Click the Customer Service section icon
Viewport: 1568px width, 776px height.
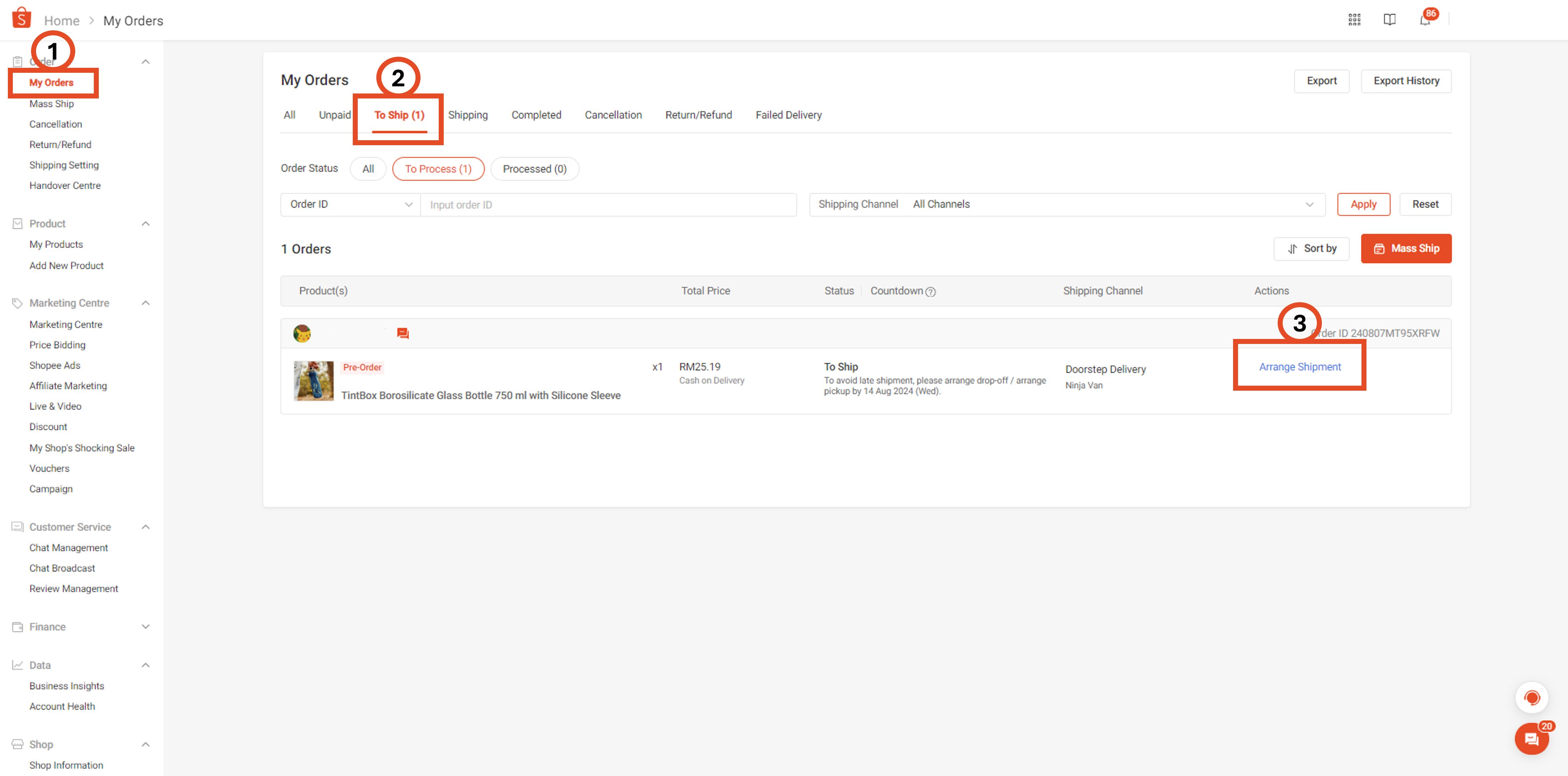coord(17,527)
